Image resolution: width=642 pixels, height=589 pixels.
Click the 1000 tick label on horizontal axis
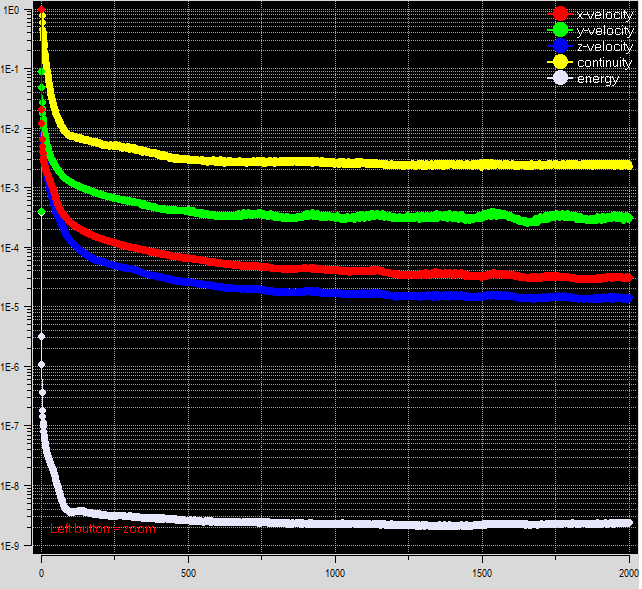tap(335, 573)
